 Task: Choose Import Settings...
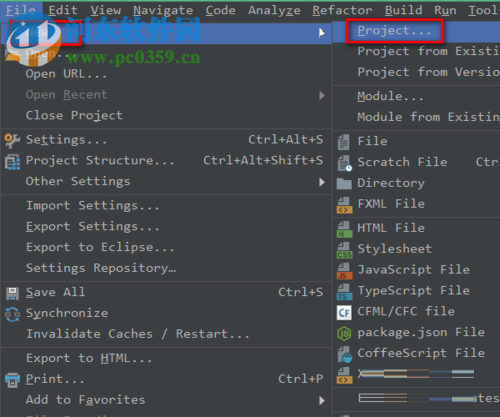(x=93, y=206)
